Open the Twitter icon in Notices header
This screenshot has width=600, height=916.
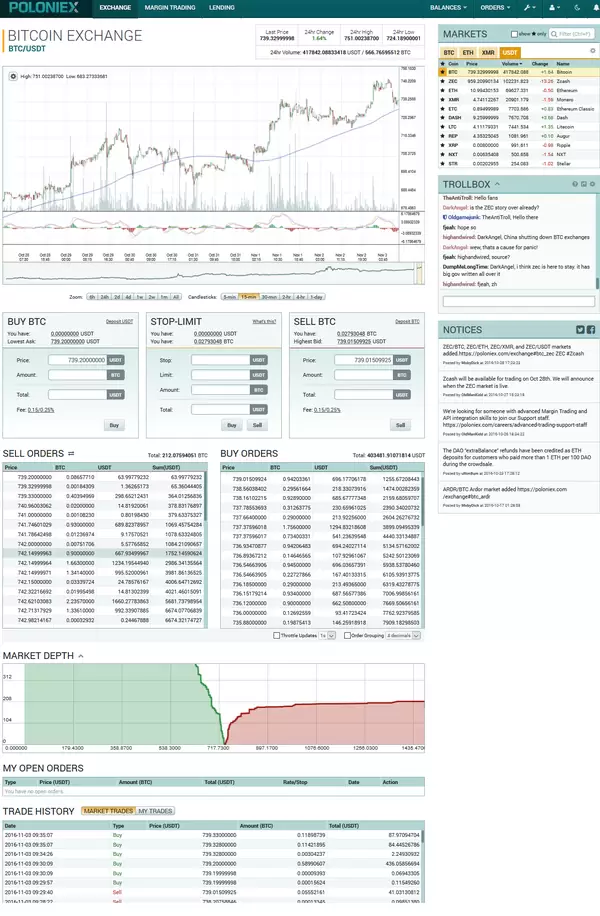point(580,330)
